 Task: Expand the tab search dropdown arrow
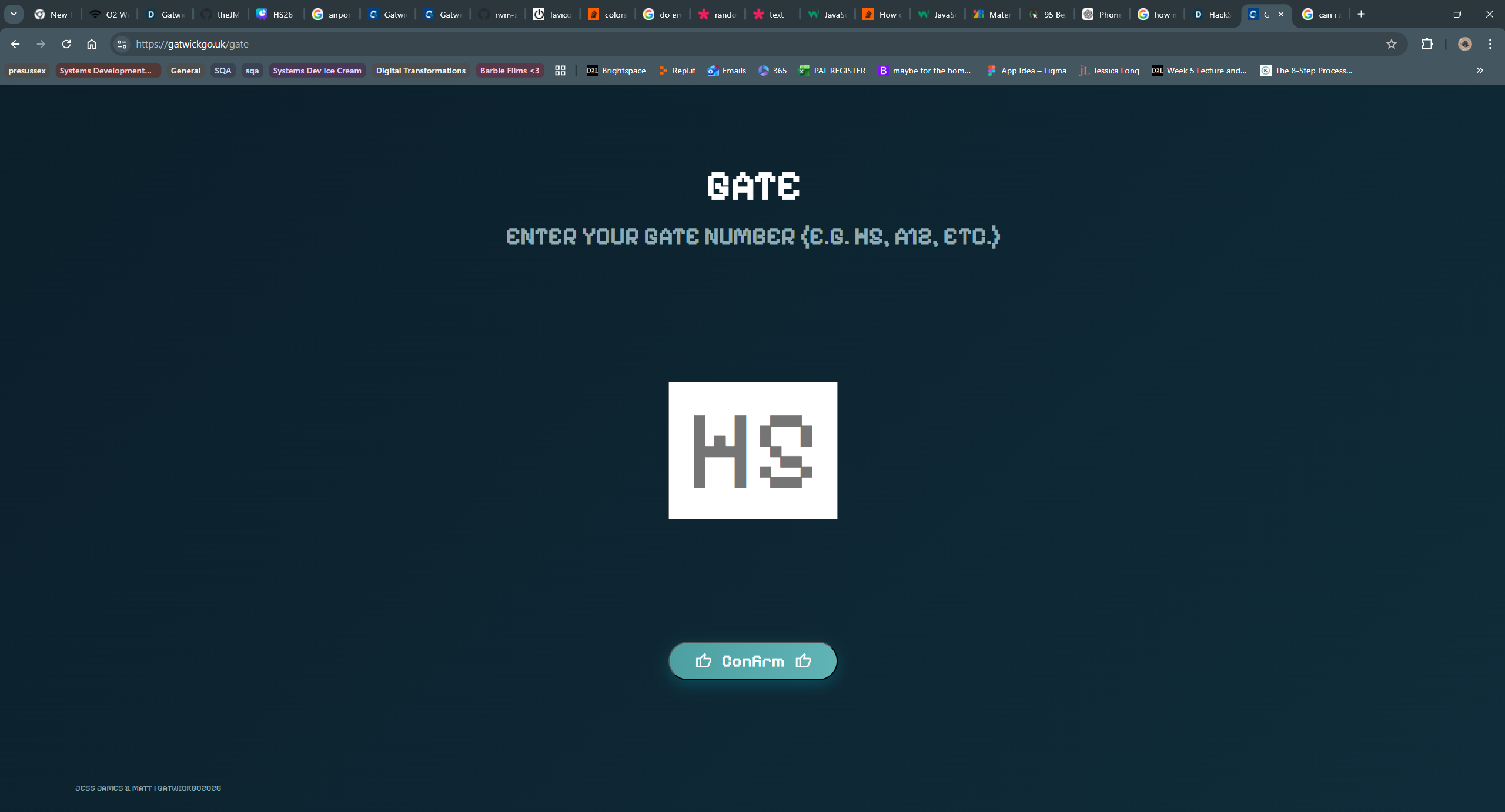click(x=14, y=14)
